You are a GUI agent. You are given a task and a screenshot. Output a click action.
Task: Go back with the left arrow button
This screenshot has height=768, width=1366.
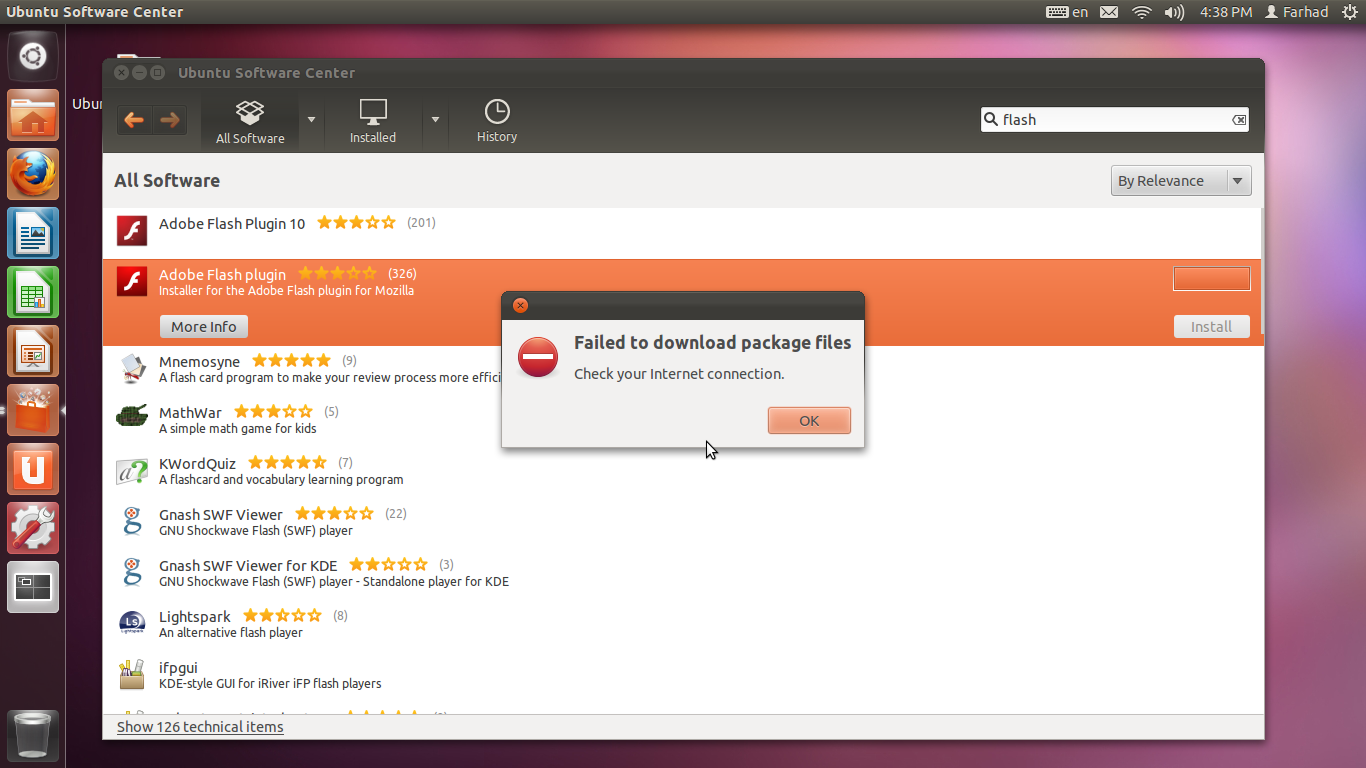pyautogui.click(x=134, y=120)
